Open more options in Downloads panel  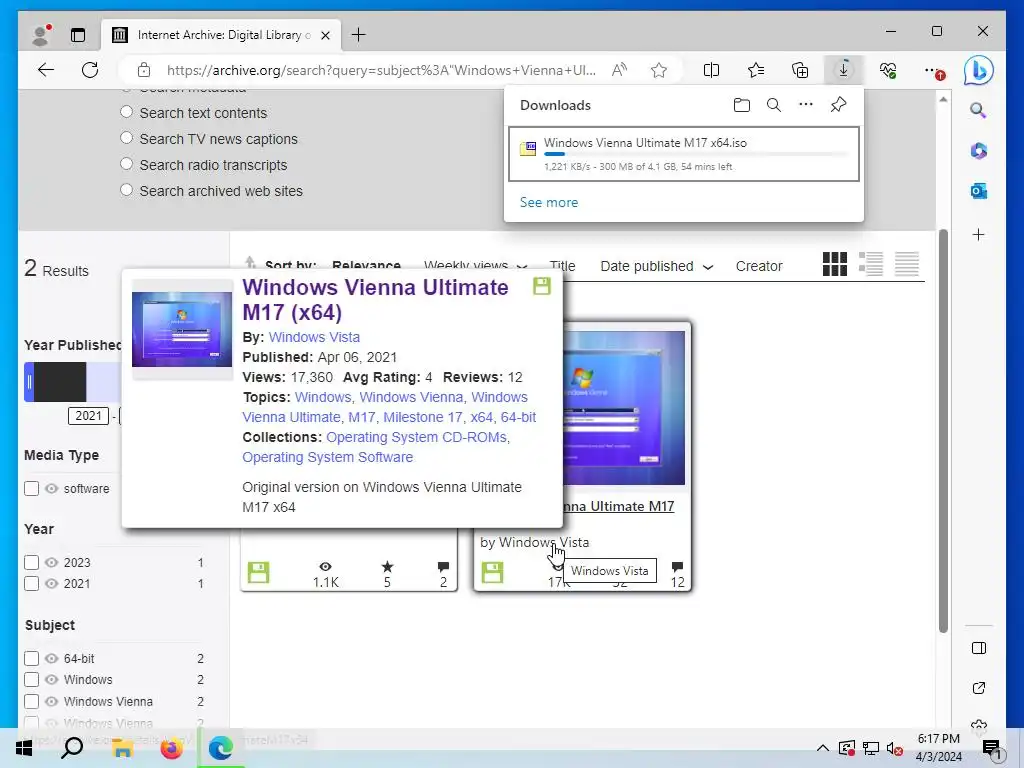(x=806, y=104)
